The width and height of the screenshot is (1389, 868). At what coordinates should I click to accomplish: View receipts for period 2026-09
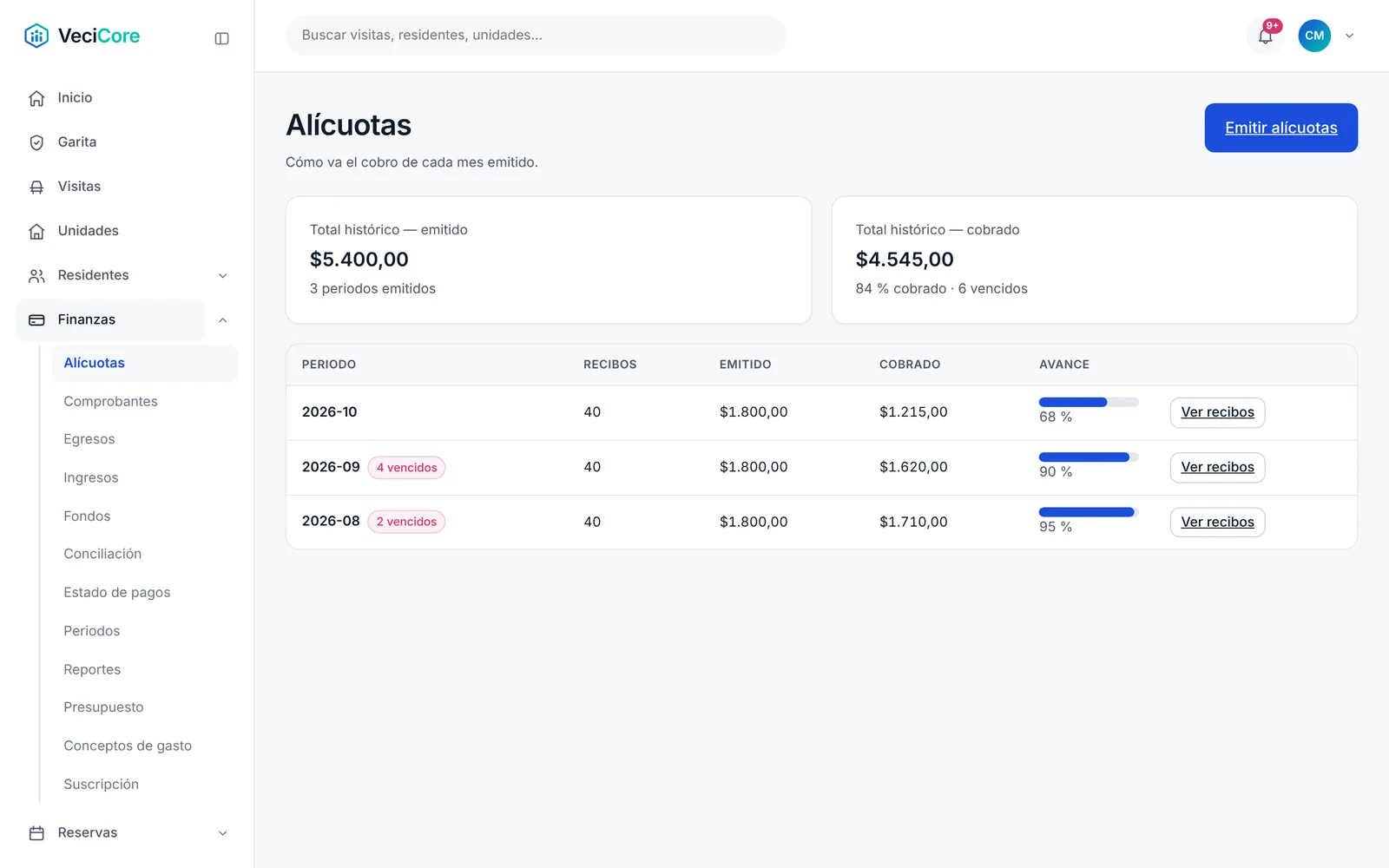1217,467
